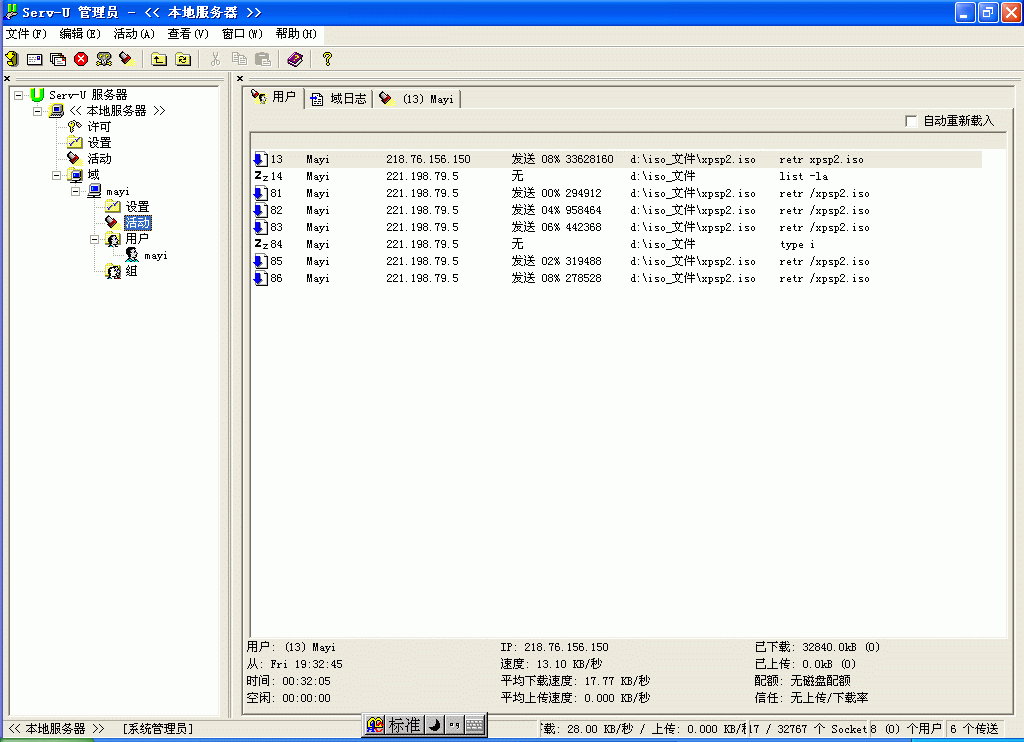Click the download arrow icon on row 81
This screenshot has width=1024, height=742.
(x=261, y=193)
